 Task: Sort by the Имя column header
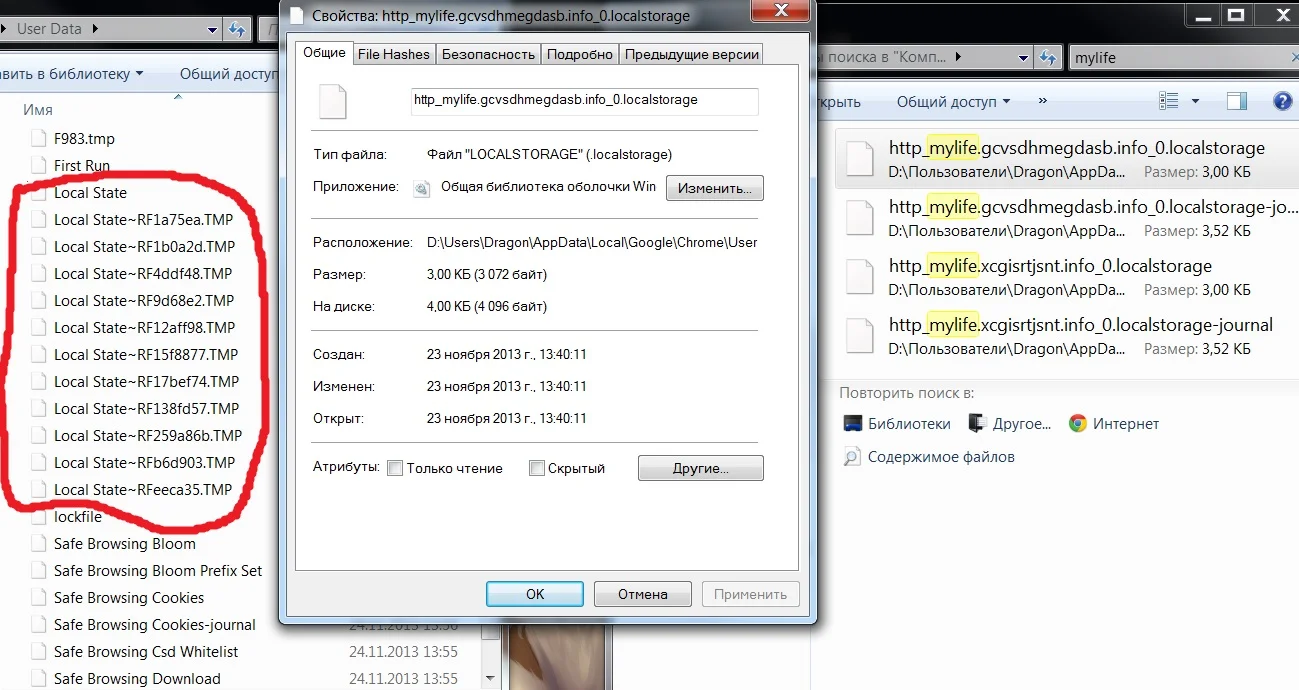click(x=38, y=110)
